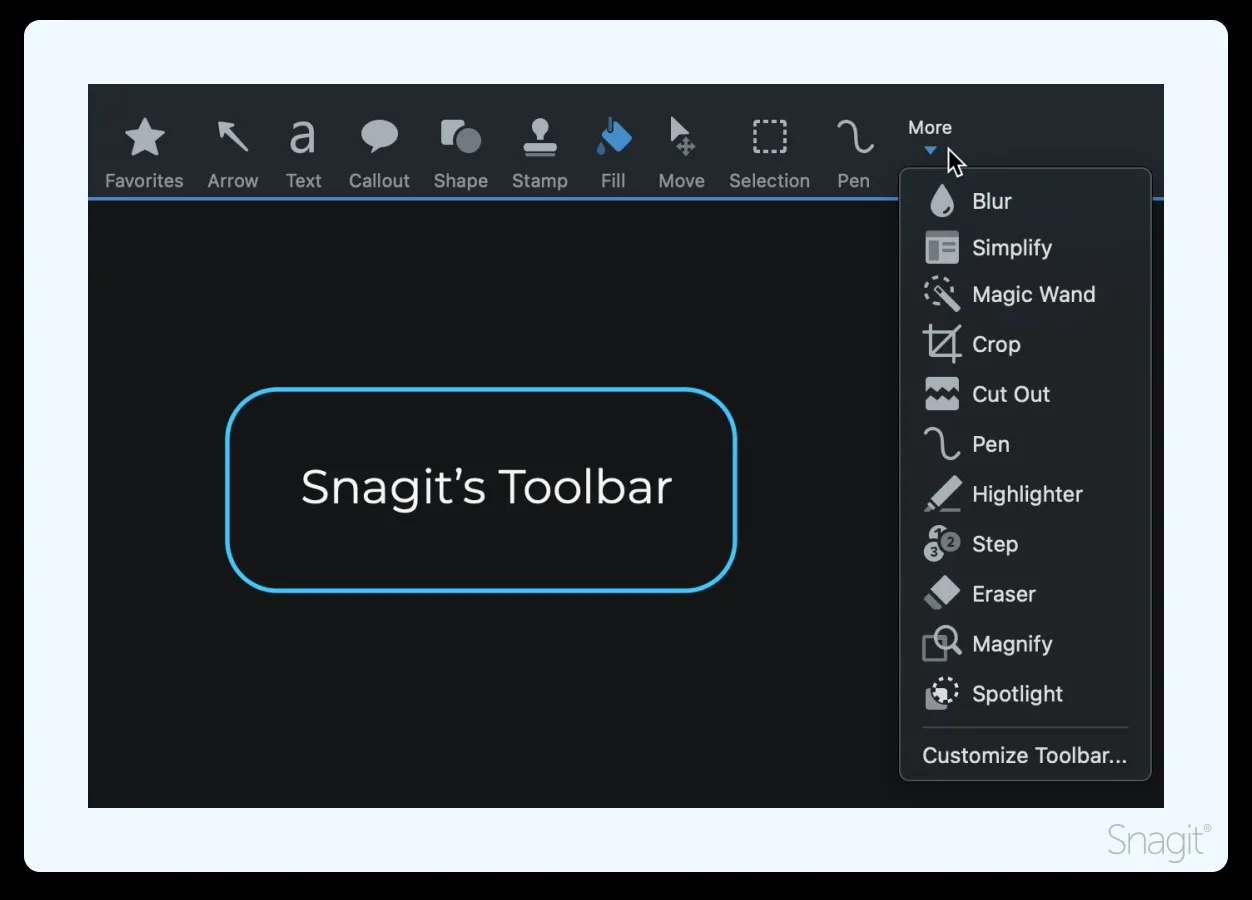Image resolution: width=1252 pixels, height=900 pixels.
Task: Open Customize Toolbar... option
Action: 1025,755
